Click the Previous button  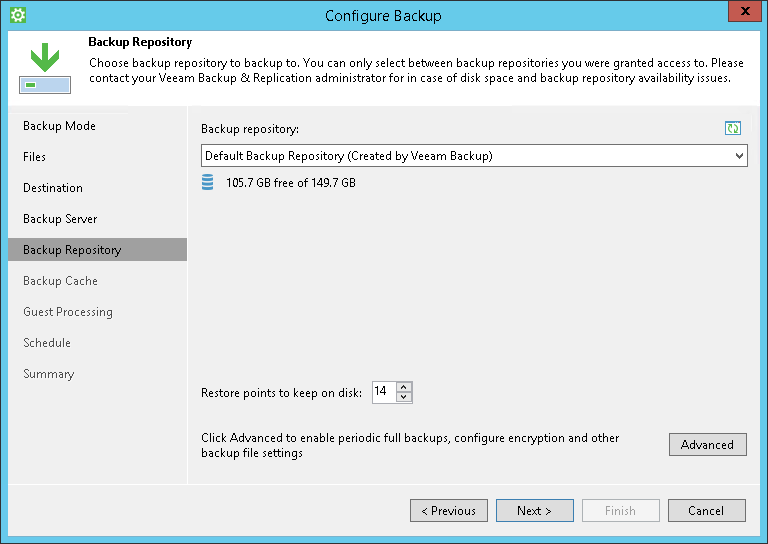point(448,511)
